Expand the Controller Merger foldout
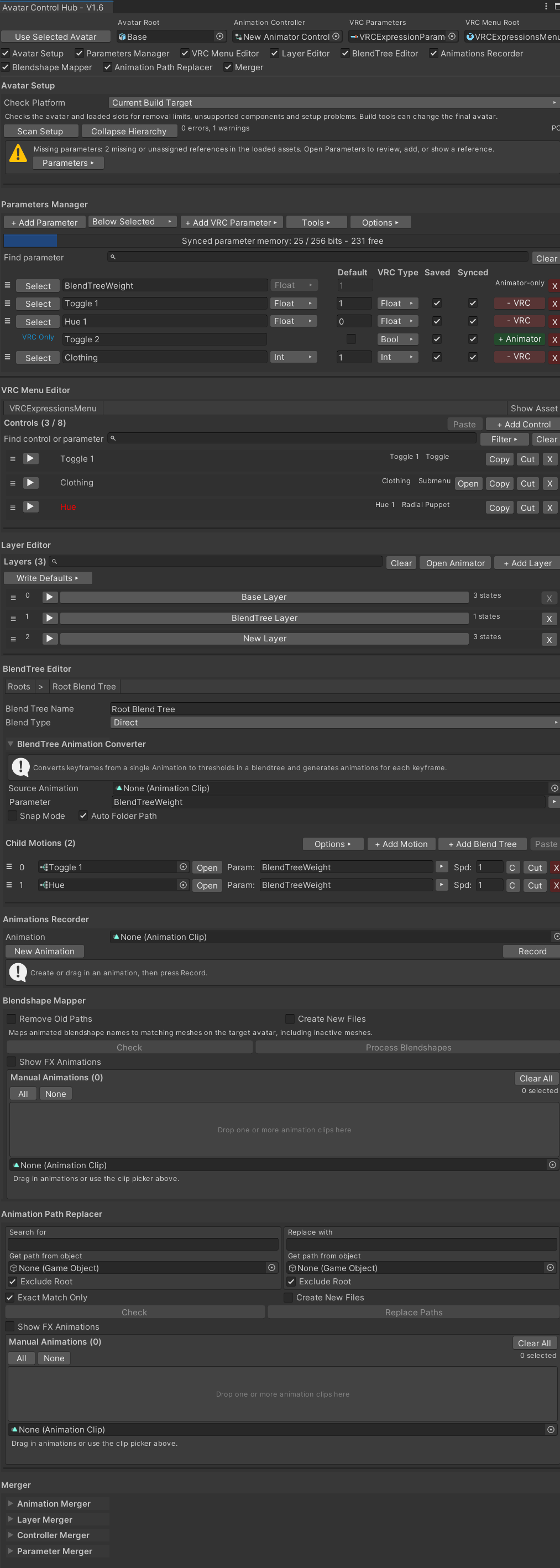 click(11, 1534)
